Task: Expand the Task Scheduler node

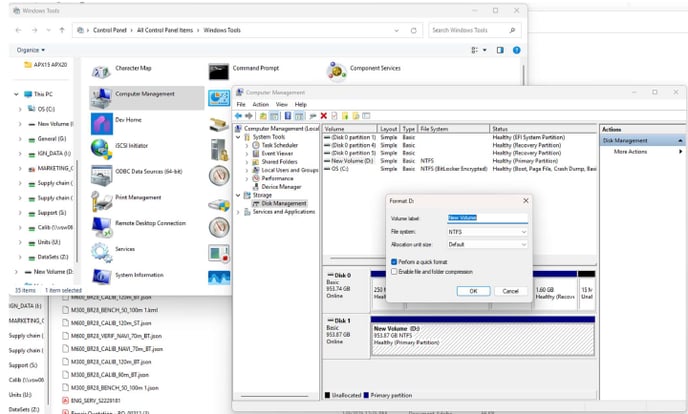Action: (247, 145)
